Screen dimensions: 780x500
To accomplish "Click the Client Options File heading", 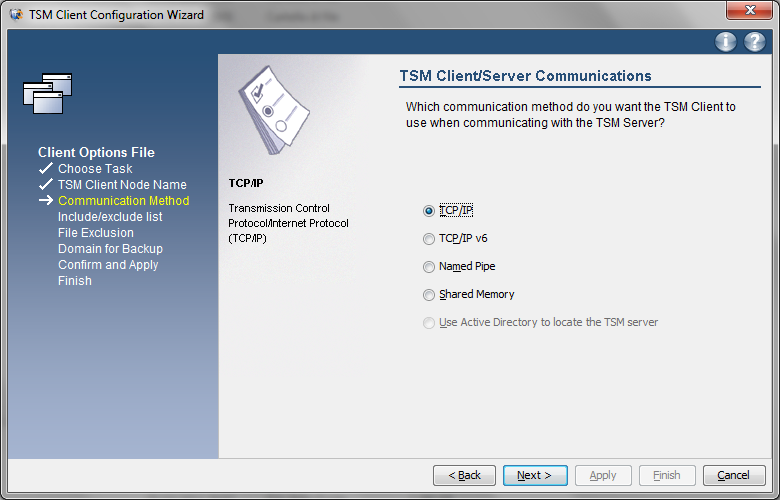I will click(97, 152).
